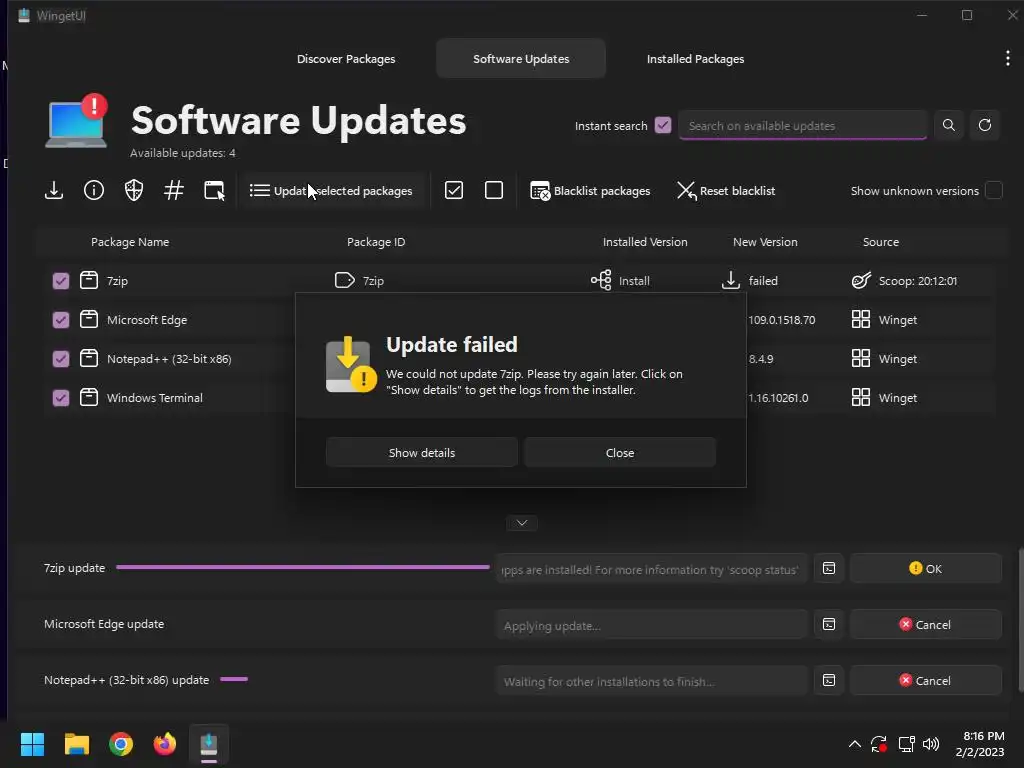Image resolution: width=1024 pixels, height=768 pixels.
Task: Sort by Installed Version column header
Action: coord(645,242)
